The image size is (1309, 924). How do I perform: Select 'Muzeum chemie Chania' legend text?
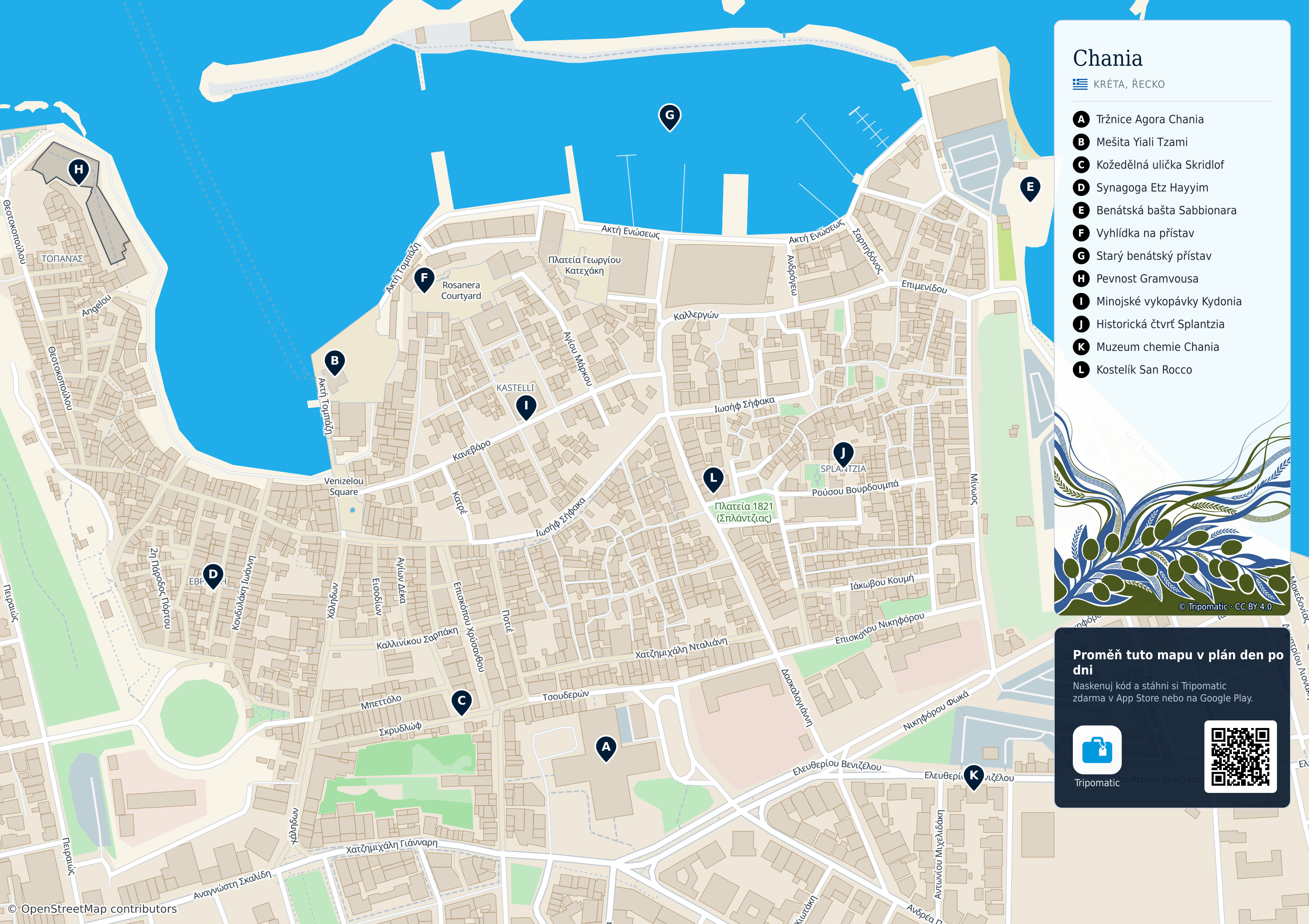[1157, 347]
